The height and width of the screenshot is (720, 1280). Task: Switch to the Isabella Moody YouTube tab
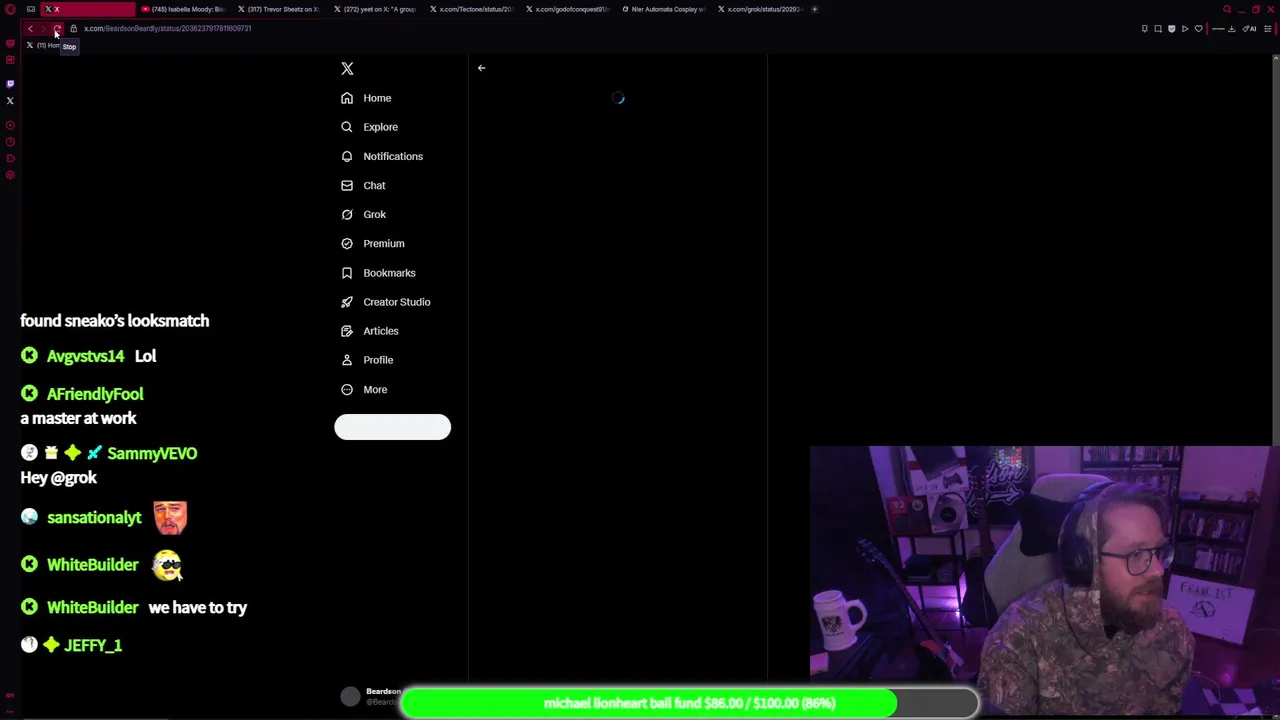coord(183,9)
